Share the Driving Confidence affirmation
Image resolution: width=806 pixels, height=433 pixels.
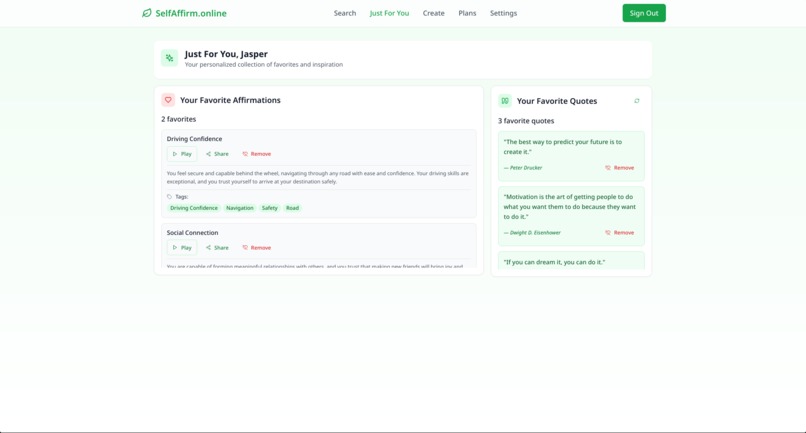click(x=217, y=154)
